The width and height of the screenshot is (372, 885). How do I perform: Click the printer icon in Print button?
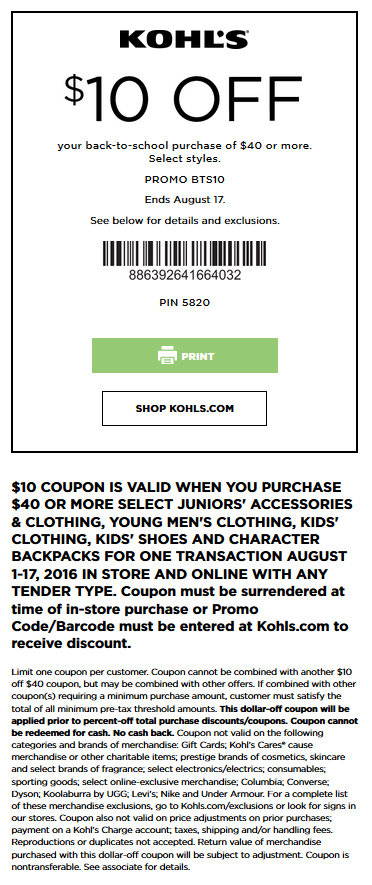(167, 356)
